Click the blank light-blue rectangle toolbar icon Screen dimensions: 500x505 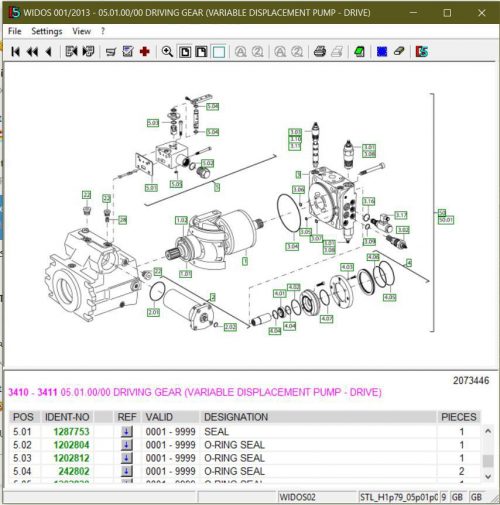tap(219, 52)
